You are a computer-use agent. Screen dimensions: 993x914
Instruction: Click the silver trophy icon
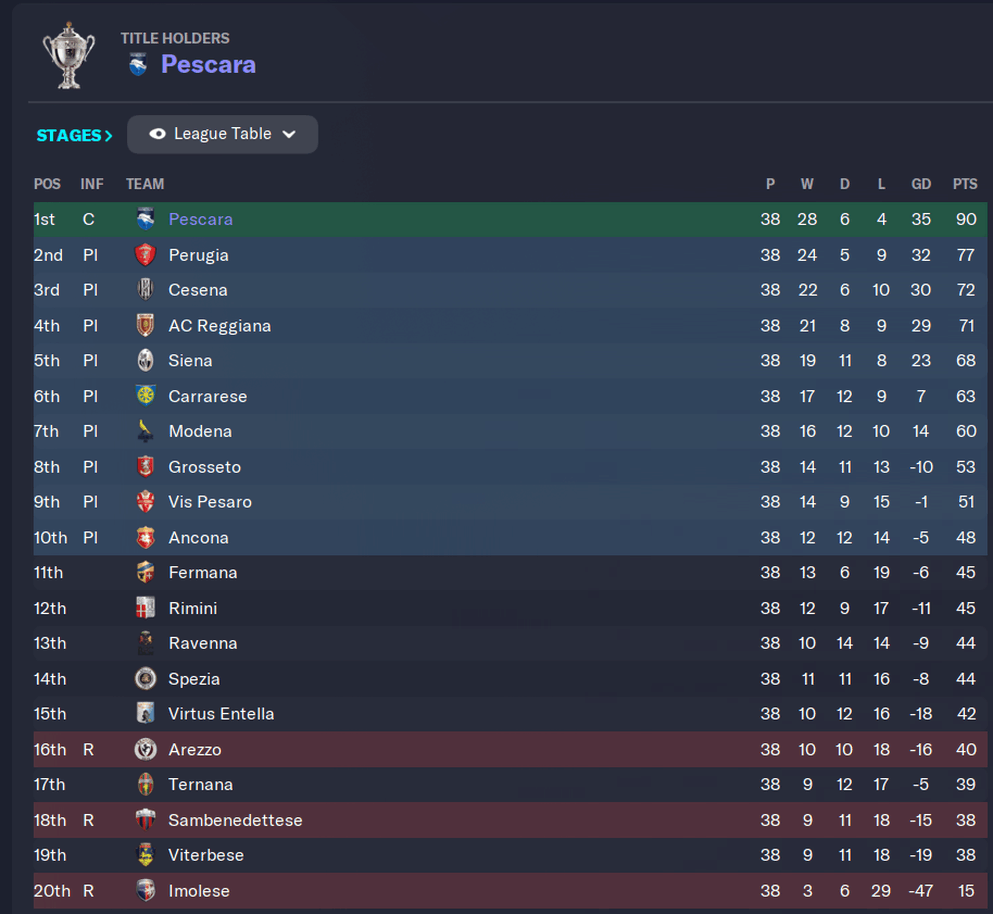(68, 56)
